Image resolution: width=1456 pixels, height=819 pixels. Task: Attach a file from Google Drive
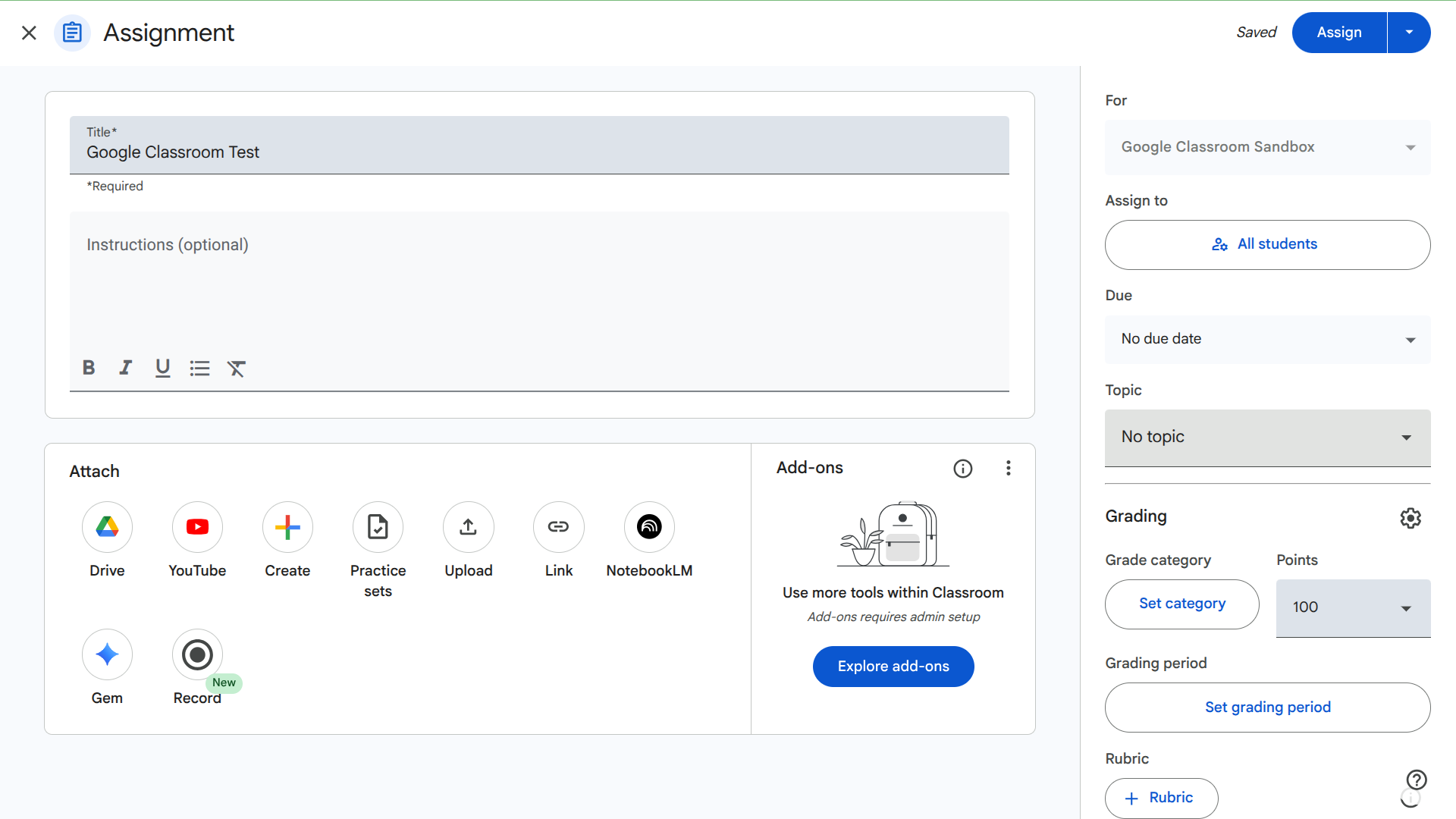point(107,527)
